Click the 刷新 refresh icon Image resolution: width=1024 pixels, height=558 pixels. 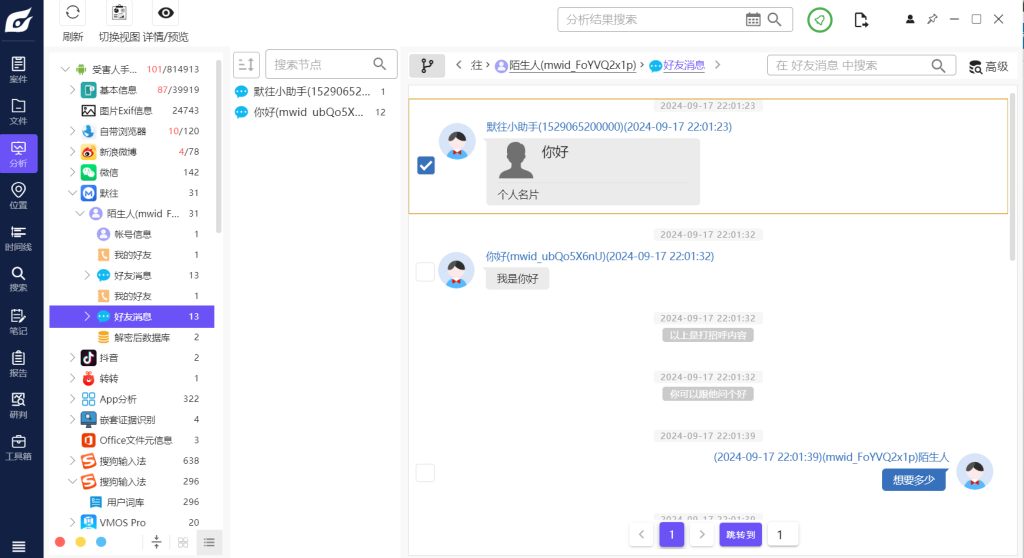72,12
